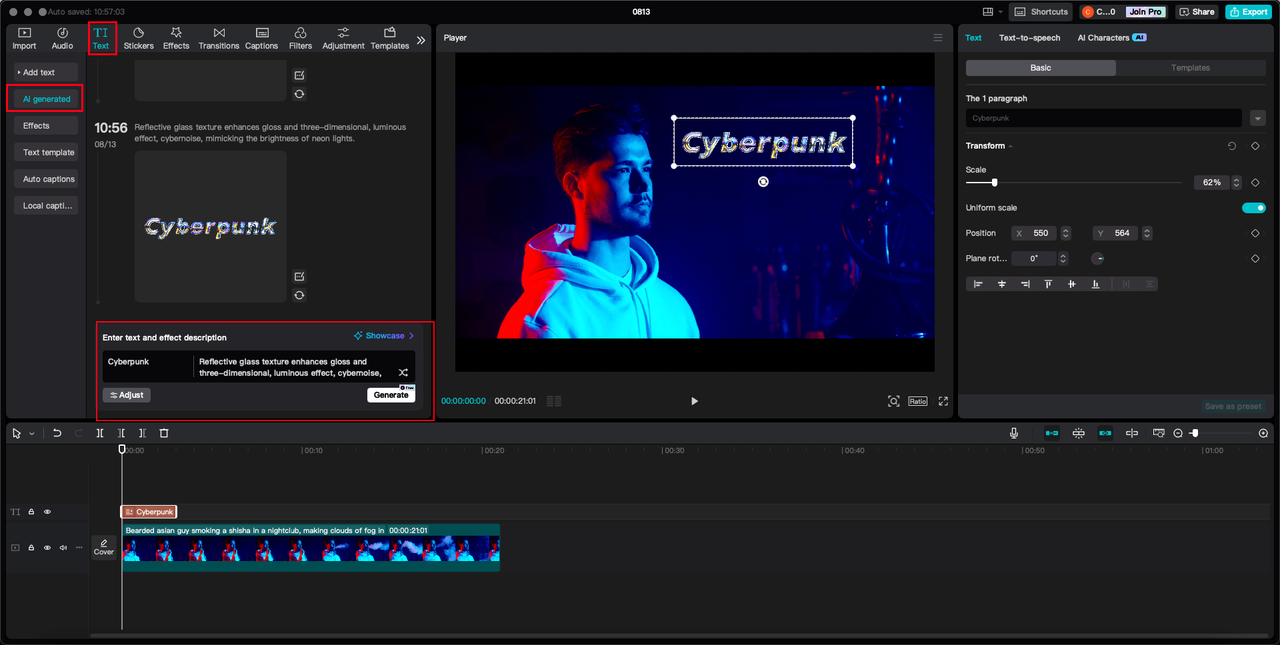Click the Generate button
The height and width of the screenshot is (645, 1280).
391,395
